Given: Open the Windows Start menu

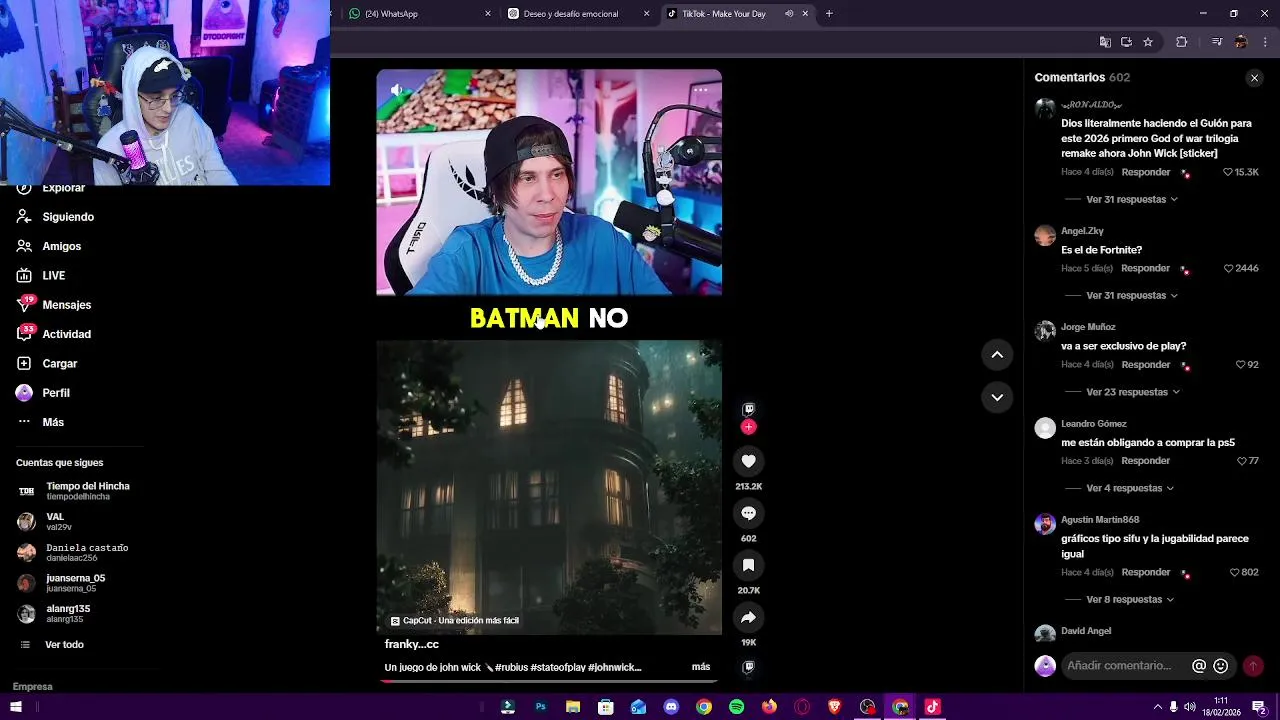Looking at the screenshot, I should [16, 707].
